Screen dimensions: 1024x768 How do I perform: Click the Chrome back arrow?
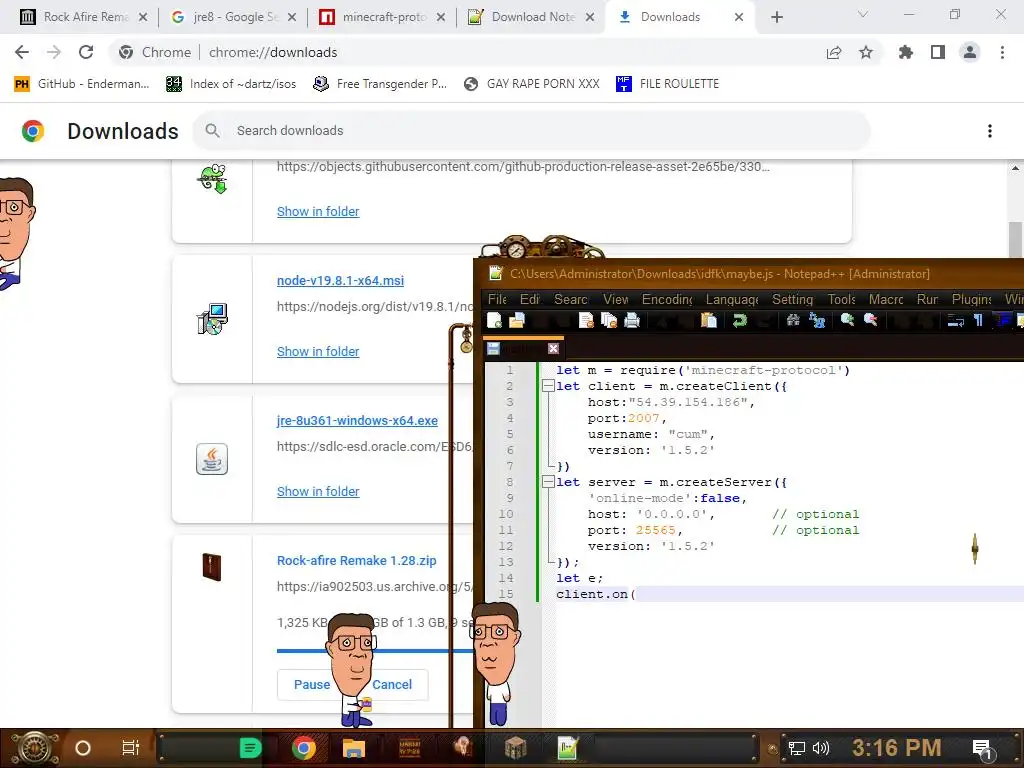click(x=22, y=52)
